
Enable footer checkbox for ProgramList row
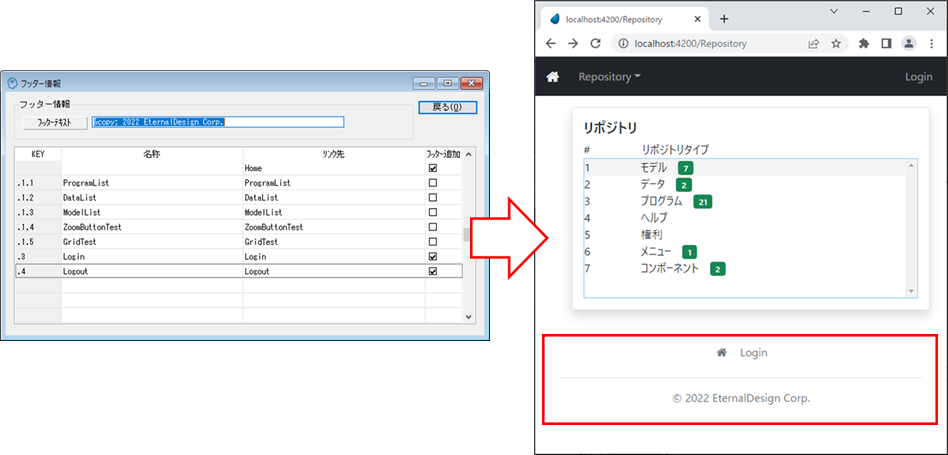(x=432, y=184)
